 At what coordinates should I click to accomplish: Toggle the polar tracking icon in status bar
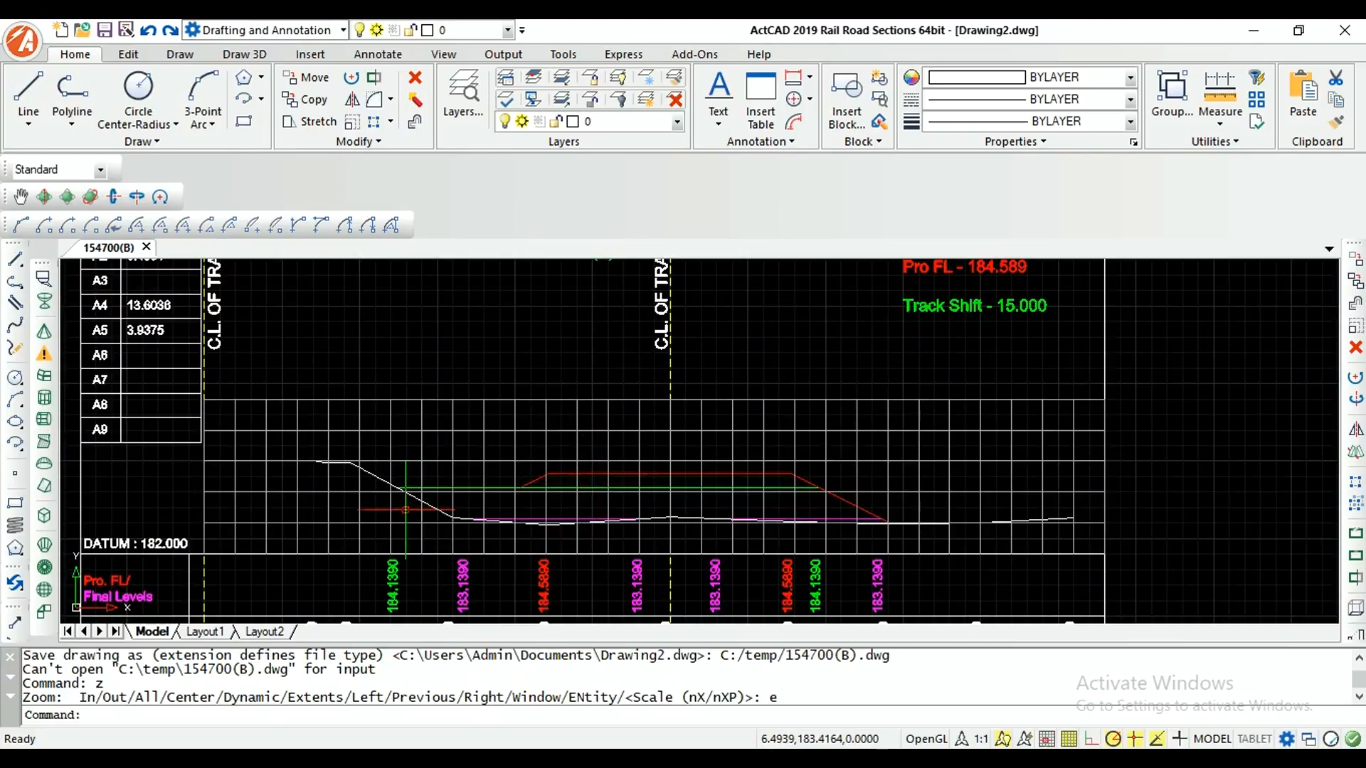point(1113,739)
